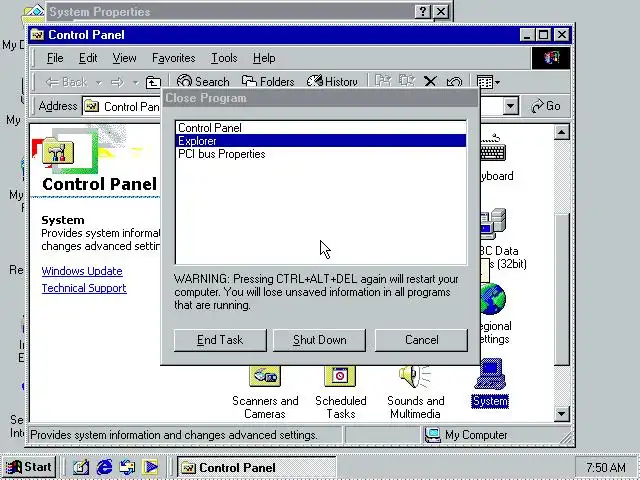Viewport: 640px width, 480px height.
Task: Open the View menu
Action: tap(124, 58)
